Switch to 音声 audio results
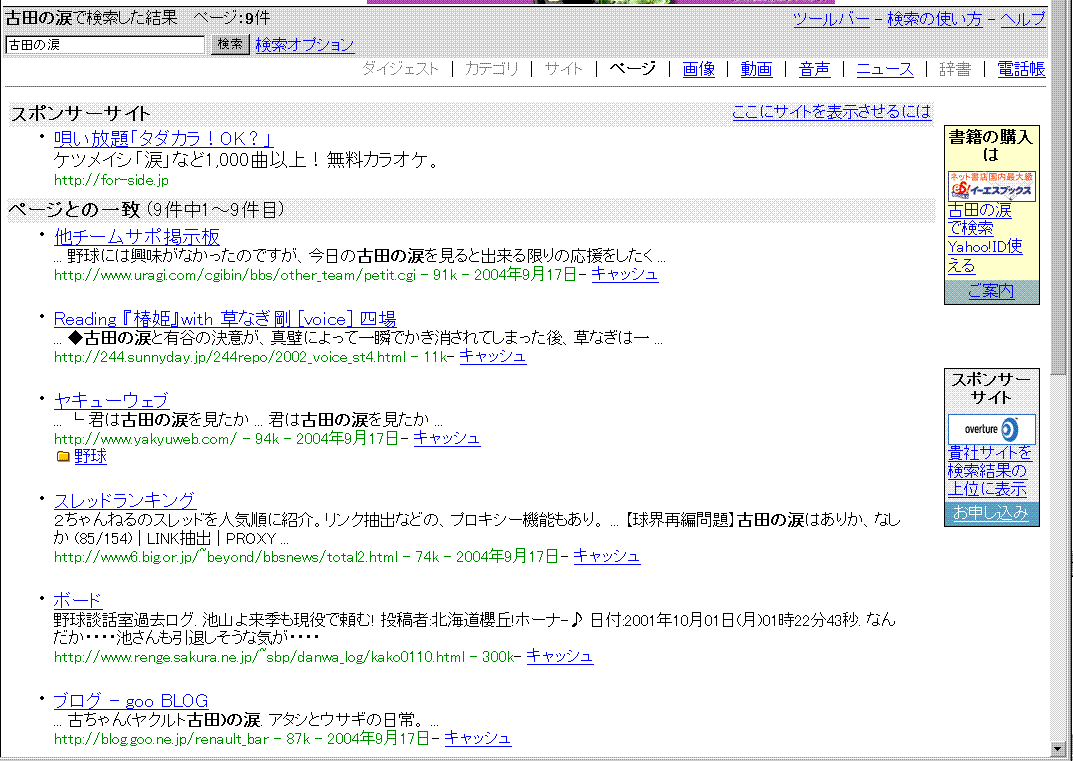The width and height of the screenshot is (1073, 761). (814, 68)
